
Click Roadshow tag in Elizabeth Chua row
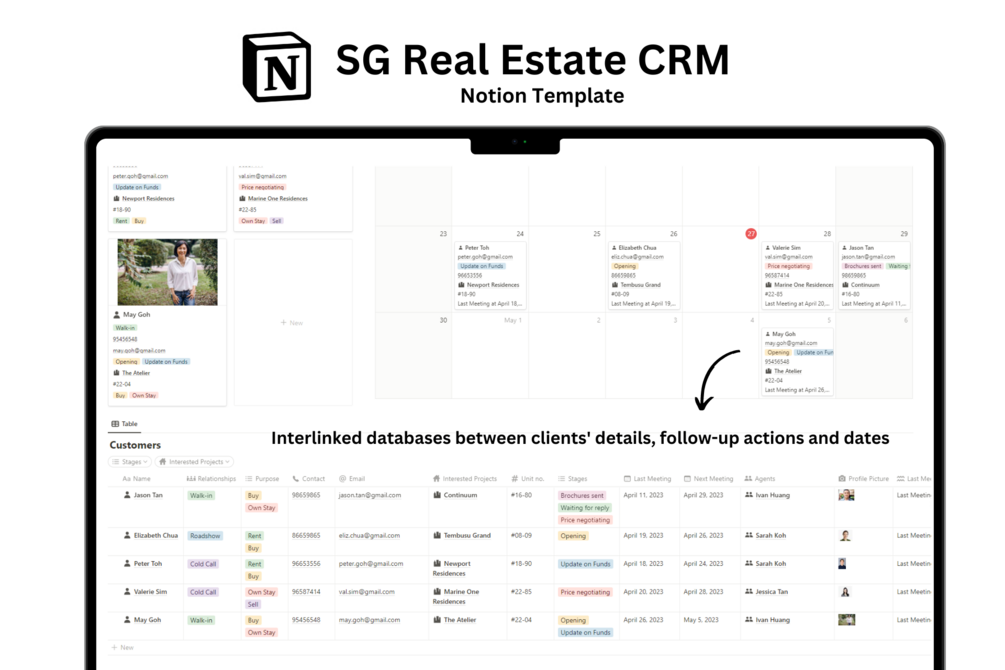tap(205, 536)
